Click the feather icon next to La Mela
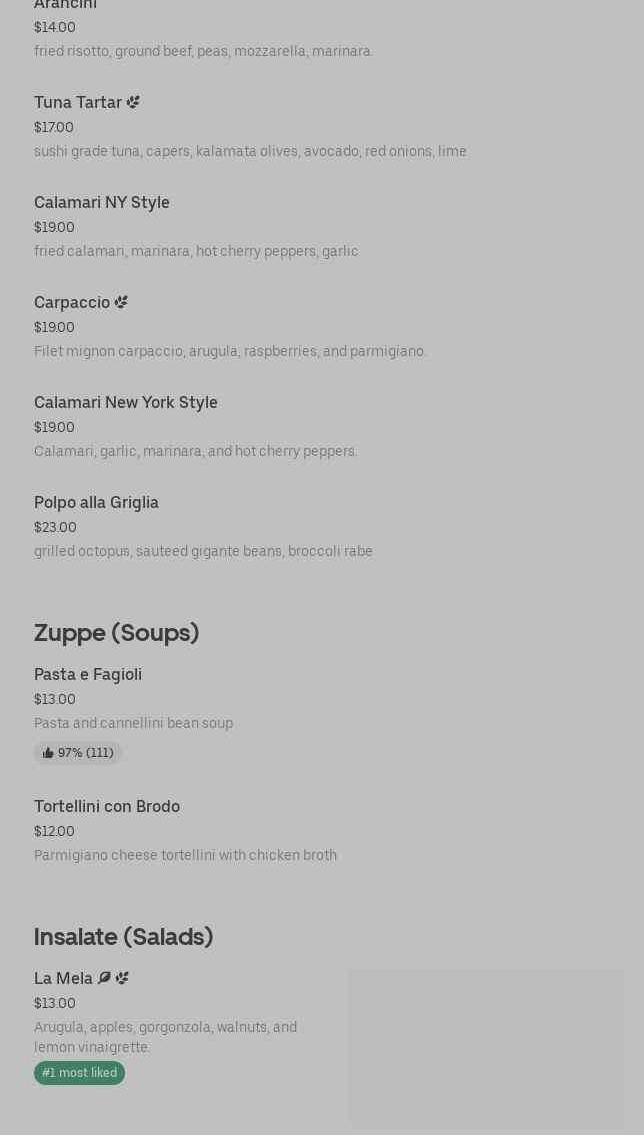 (x=104, y=978)
